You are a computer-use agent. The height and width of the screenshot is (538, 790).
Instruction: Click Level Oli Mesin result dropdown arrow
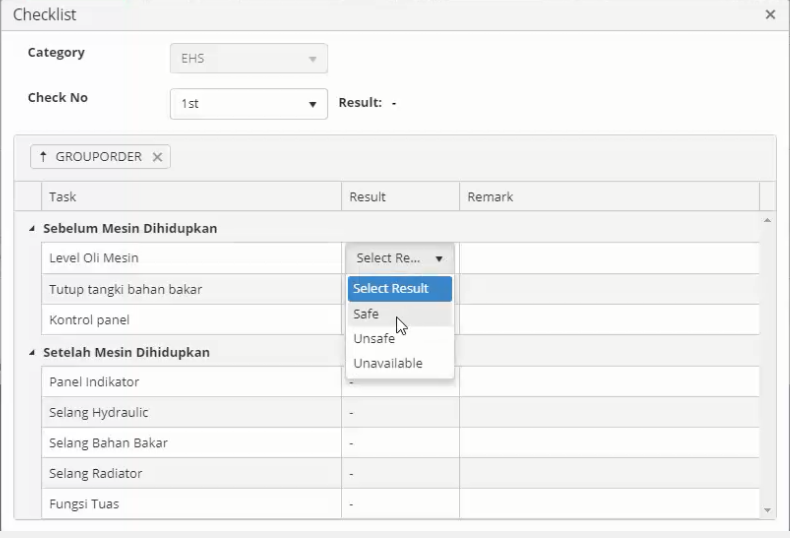[438, 258]
